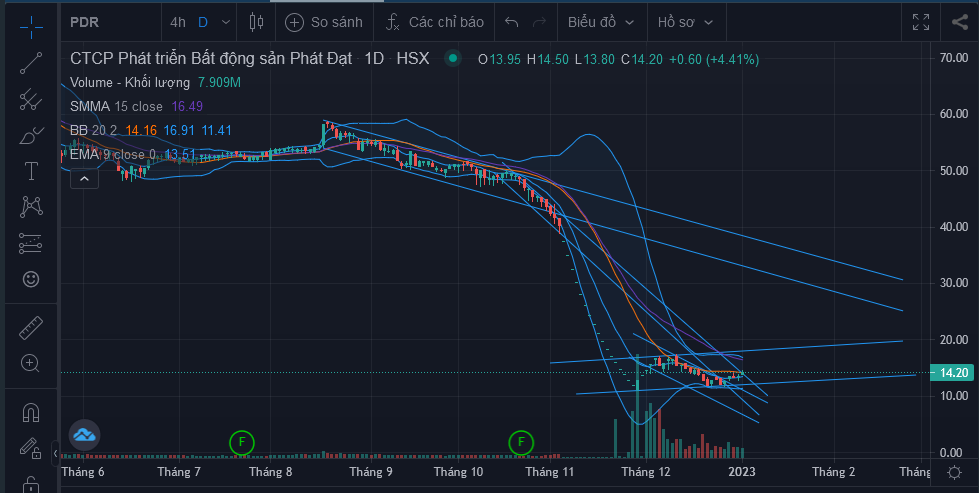This screenshot has height=493, width=979.
Task: Open the share chart options
Action: (x=960, y=22)
